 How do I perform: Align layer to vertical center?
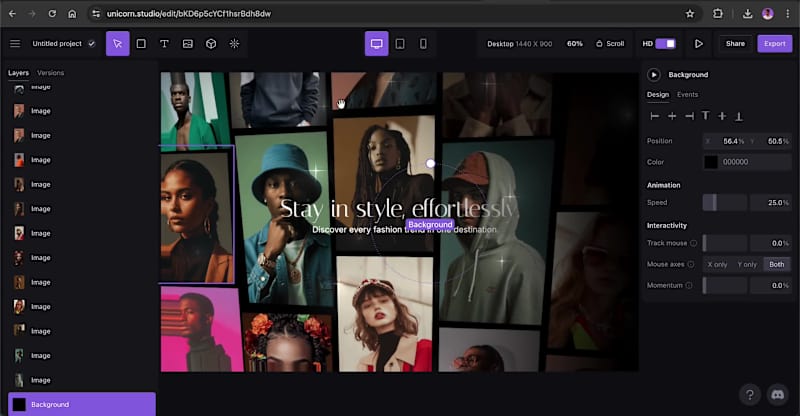click(722, 116)
